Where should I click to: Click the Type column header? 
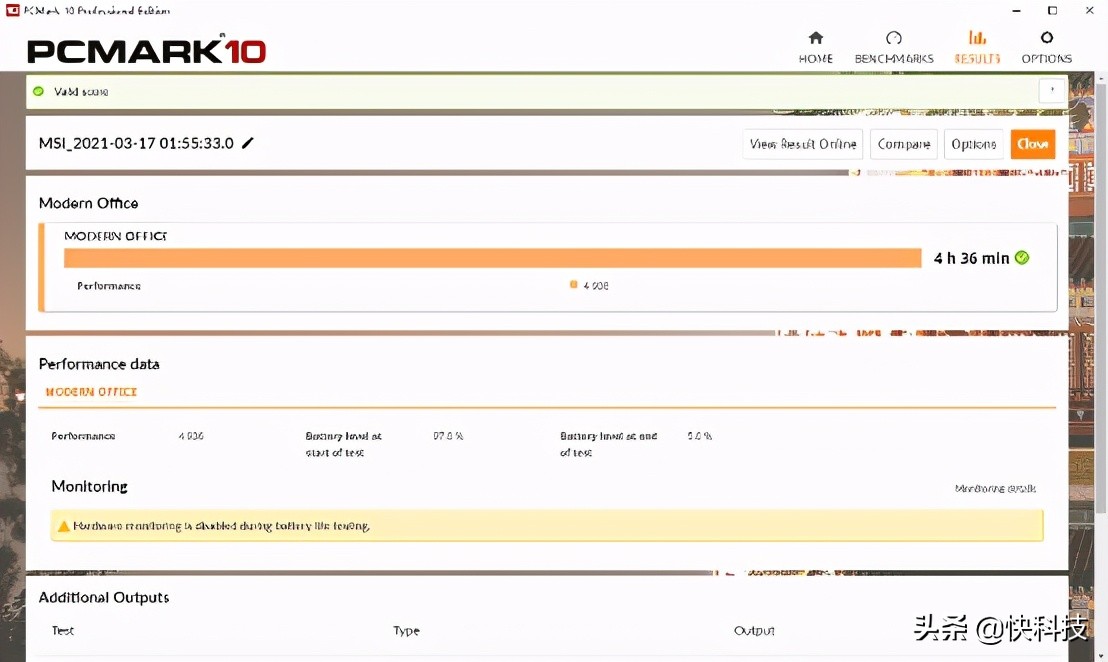406,630
